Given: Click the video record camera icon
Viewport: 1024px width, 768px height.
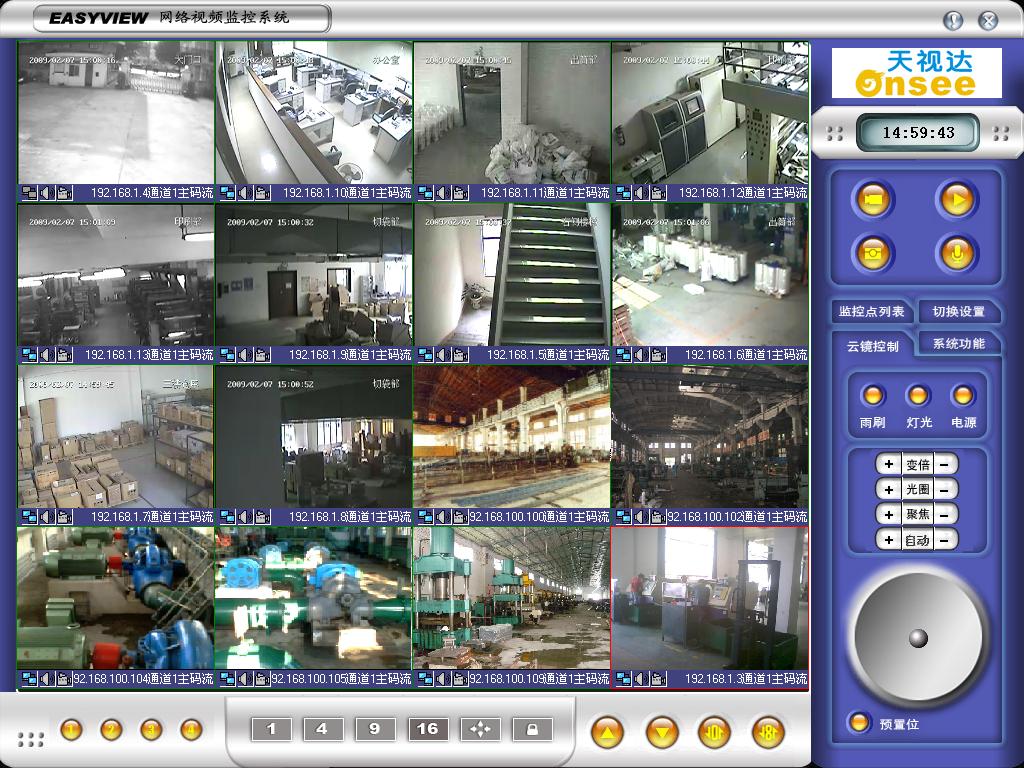Looking at the screenshot, I should coord(873,200).
